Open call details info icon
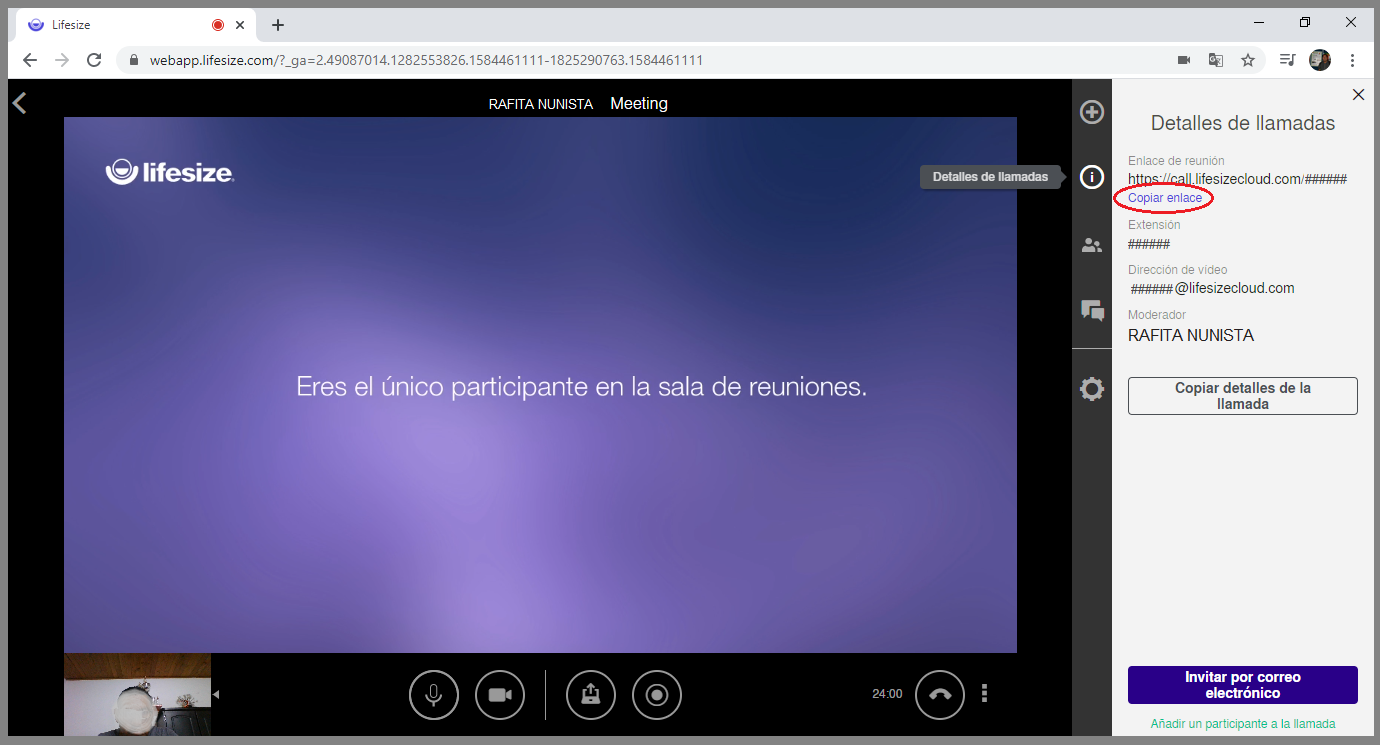 point(1092,178)
